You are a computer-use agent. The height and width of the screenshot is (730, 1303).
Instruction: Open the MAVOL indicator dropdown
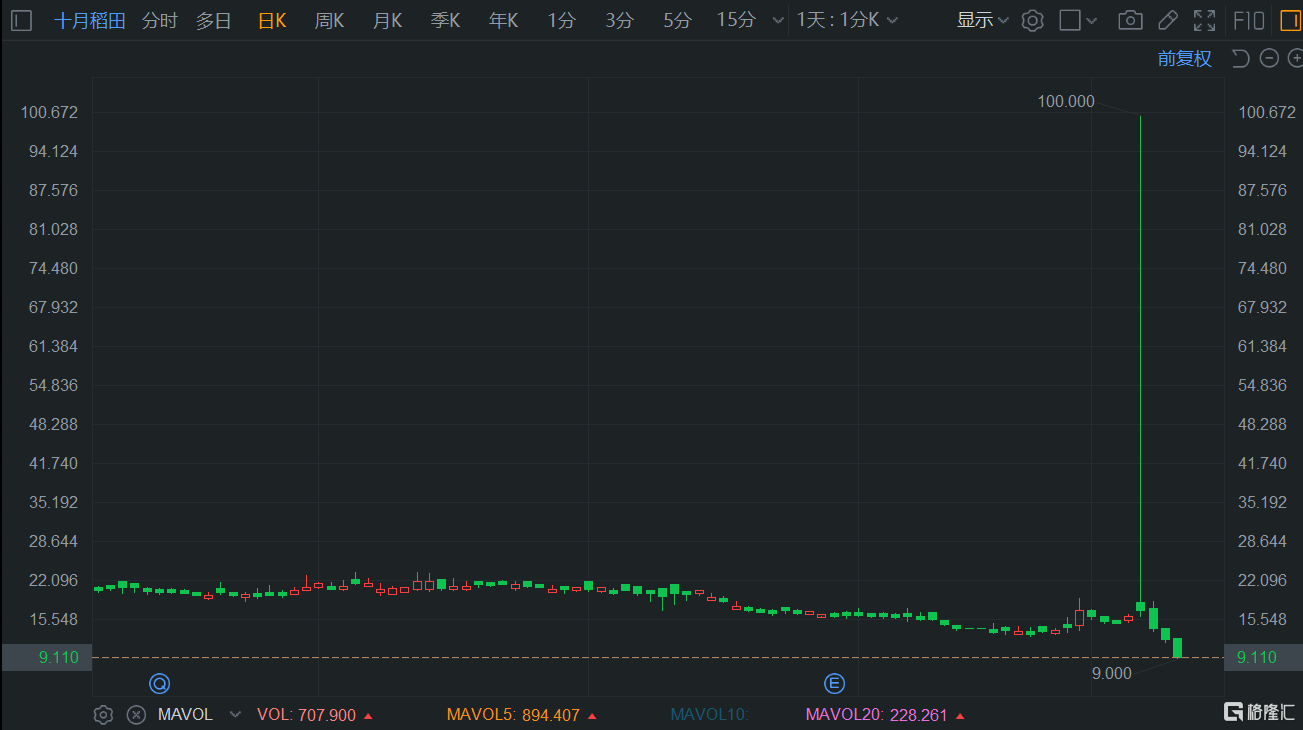235,715
